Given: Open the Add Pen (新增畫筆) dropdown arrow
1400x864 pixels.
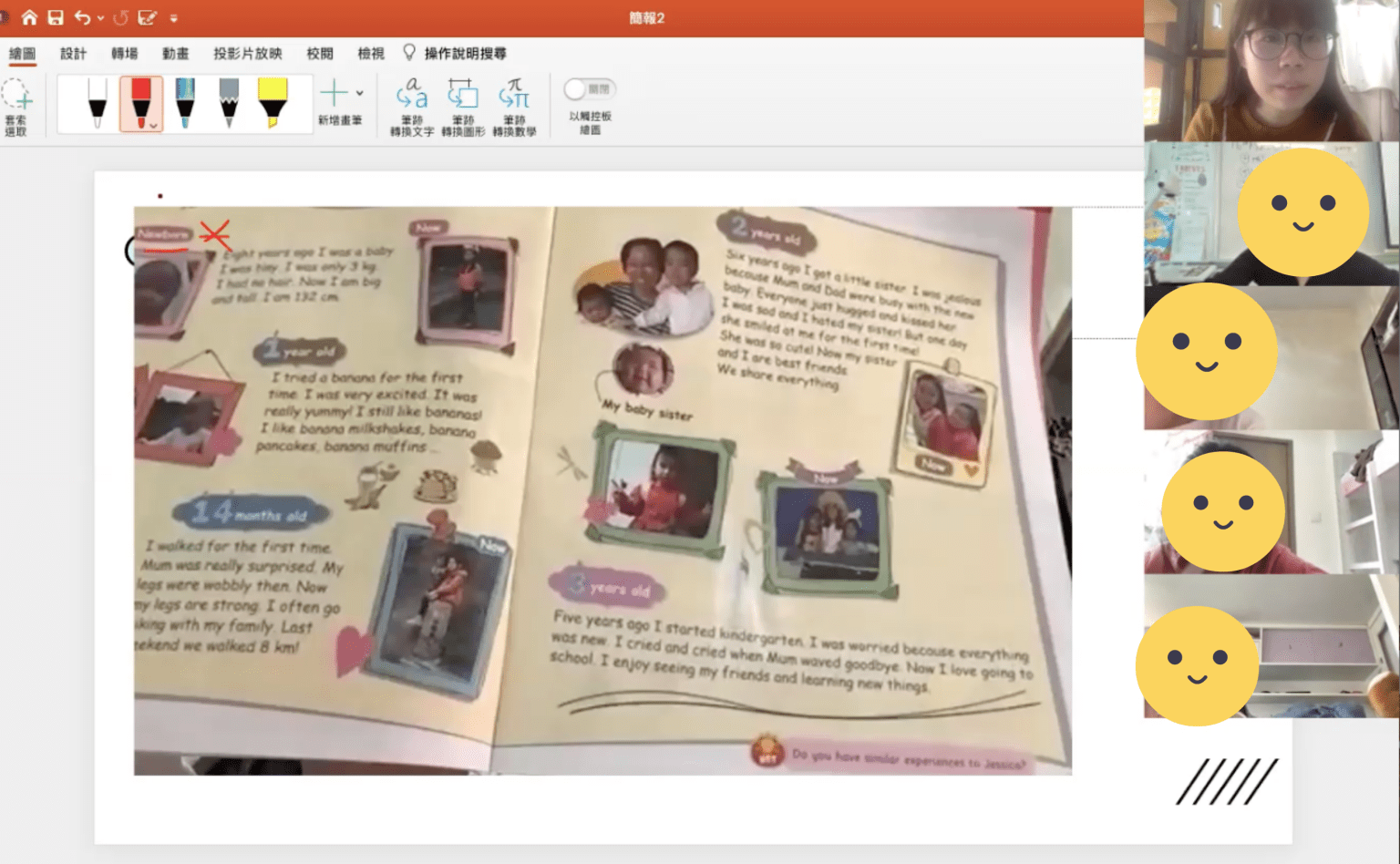Looking at the screenshot, I should [x=360, y=93].
